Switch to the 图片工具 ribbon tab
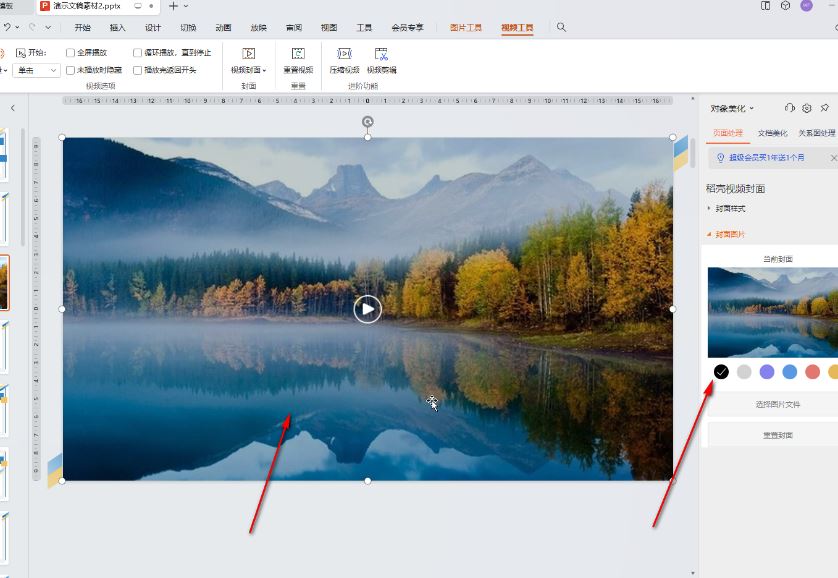The image size is (838, 578). click(x=466, y=28)
